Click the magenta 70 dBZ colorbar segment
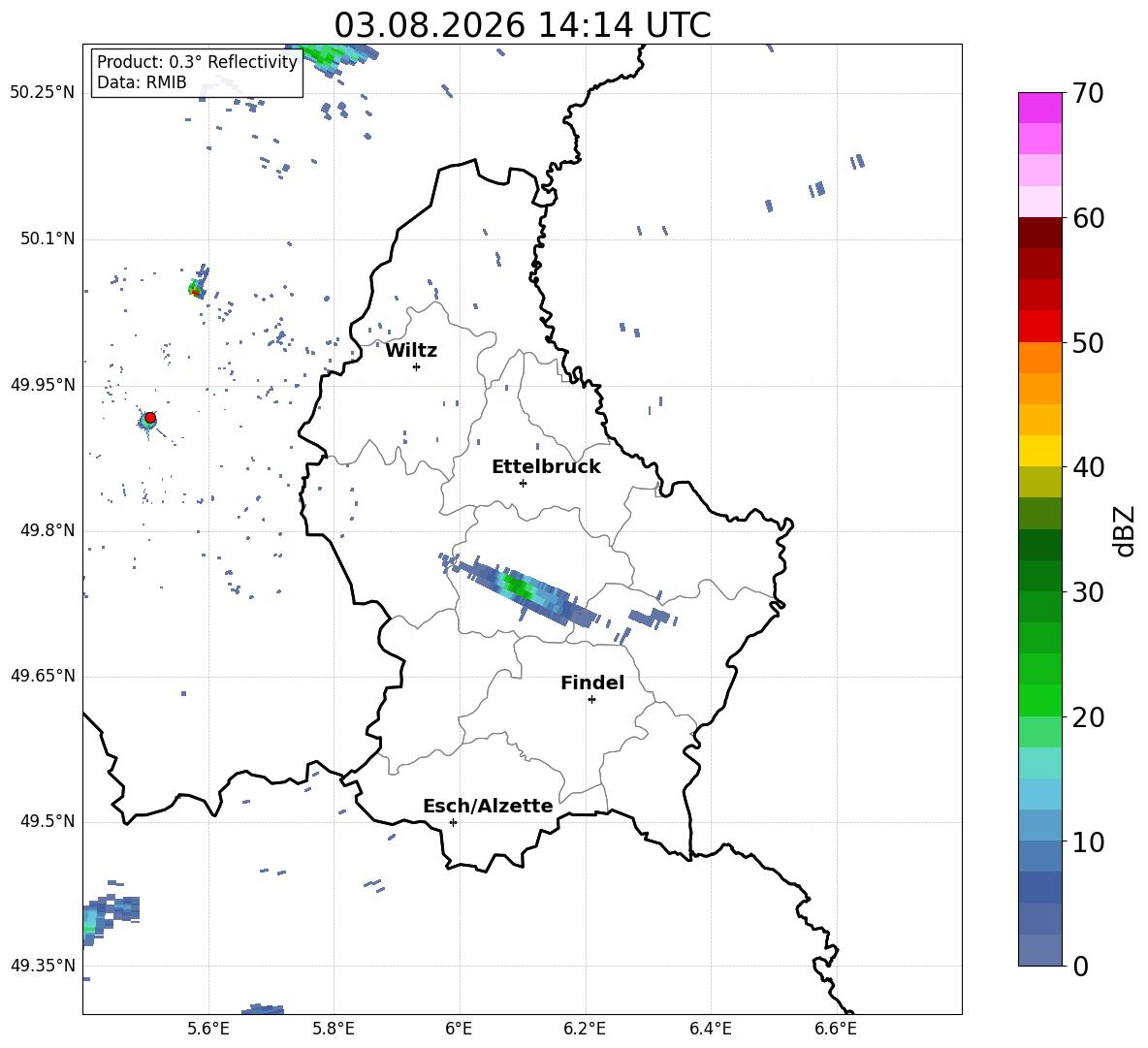This screenshot has height=1048, width=1148. [1039, 108]
